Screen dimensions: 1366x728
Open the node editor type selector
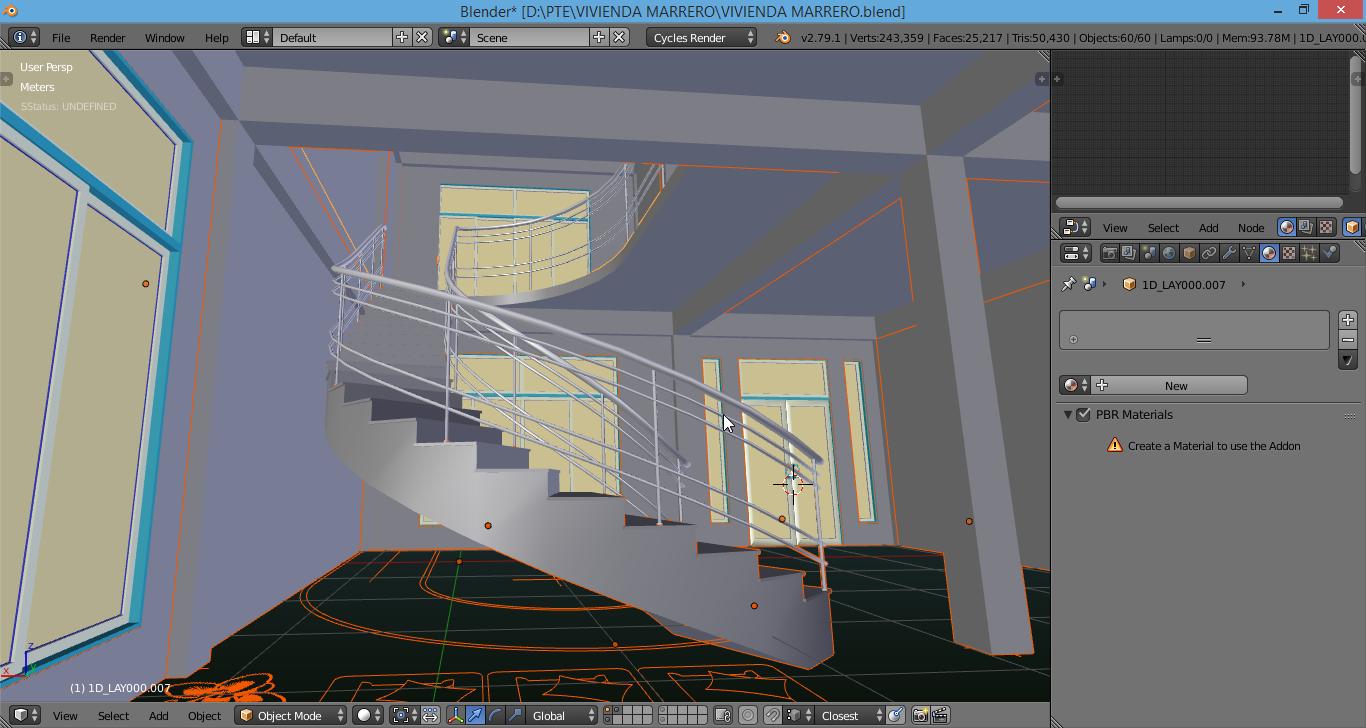click(x=1075, y=227)
